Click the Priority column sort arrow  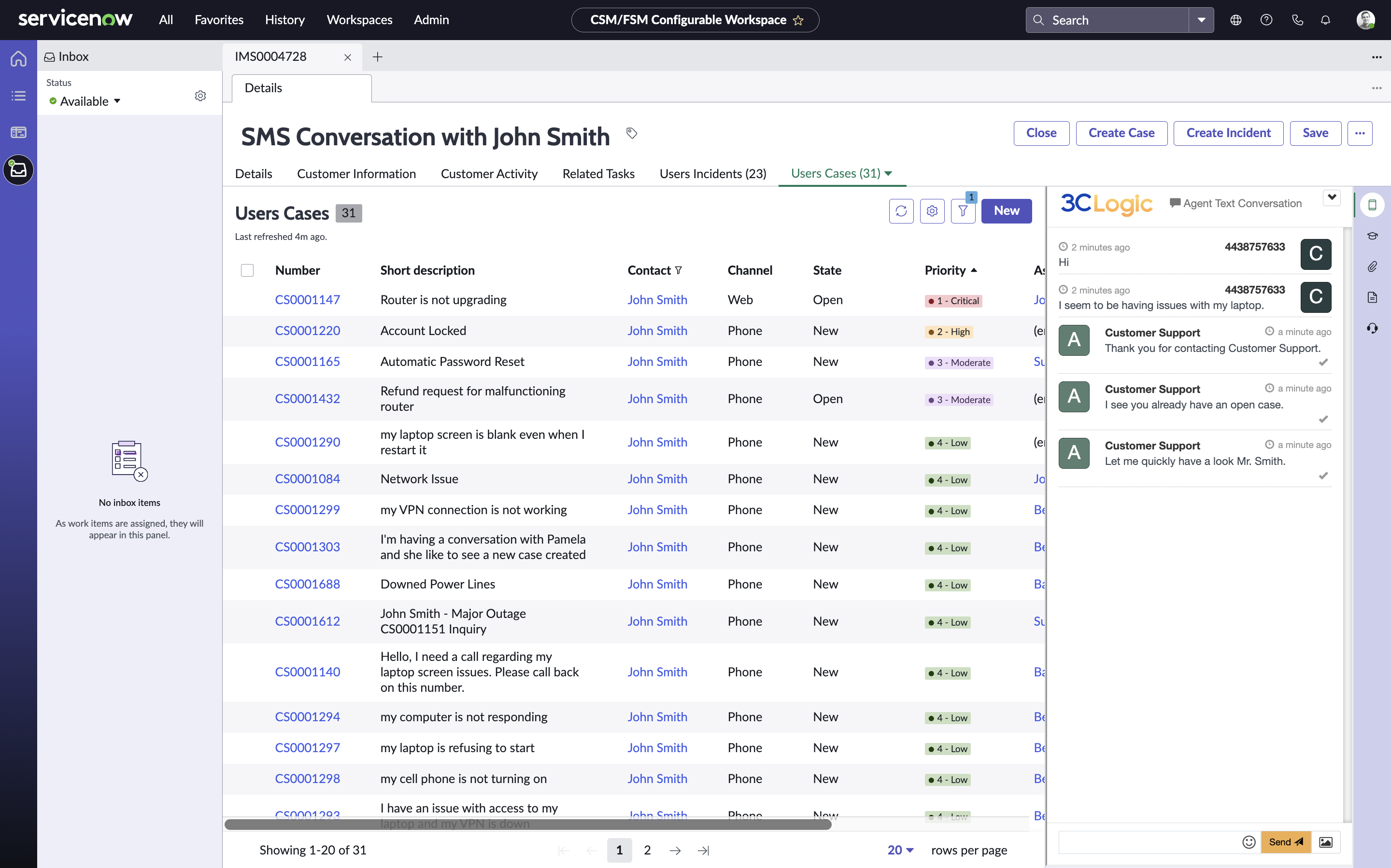(974, 270)
